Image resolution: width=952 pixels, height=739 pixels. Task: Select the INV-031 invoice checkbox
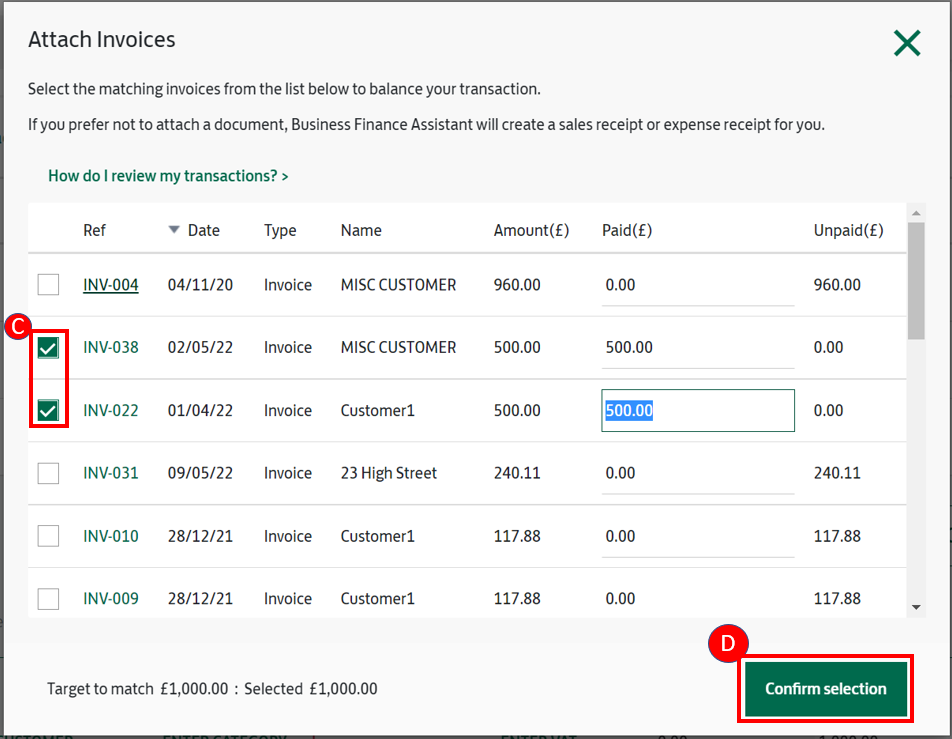tap(48, 473)
